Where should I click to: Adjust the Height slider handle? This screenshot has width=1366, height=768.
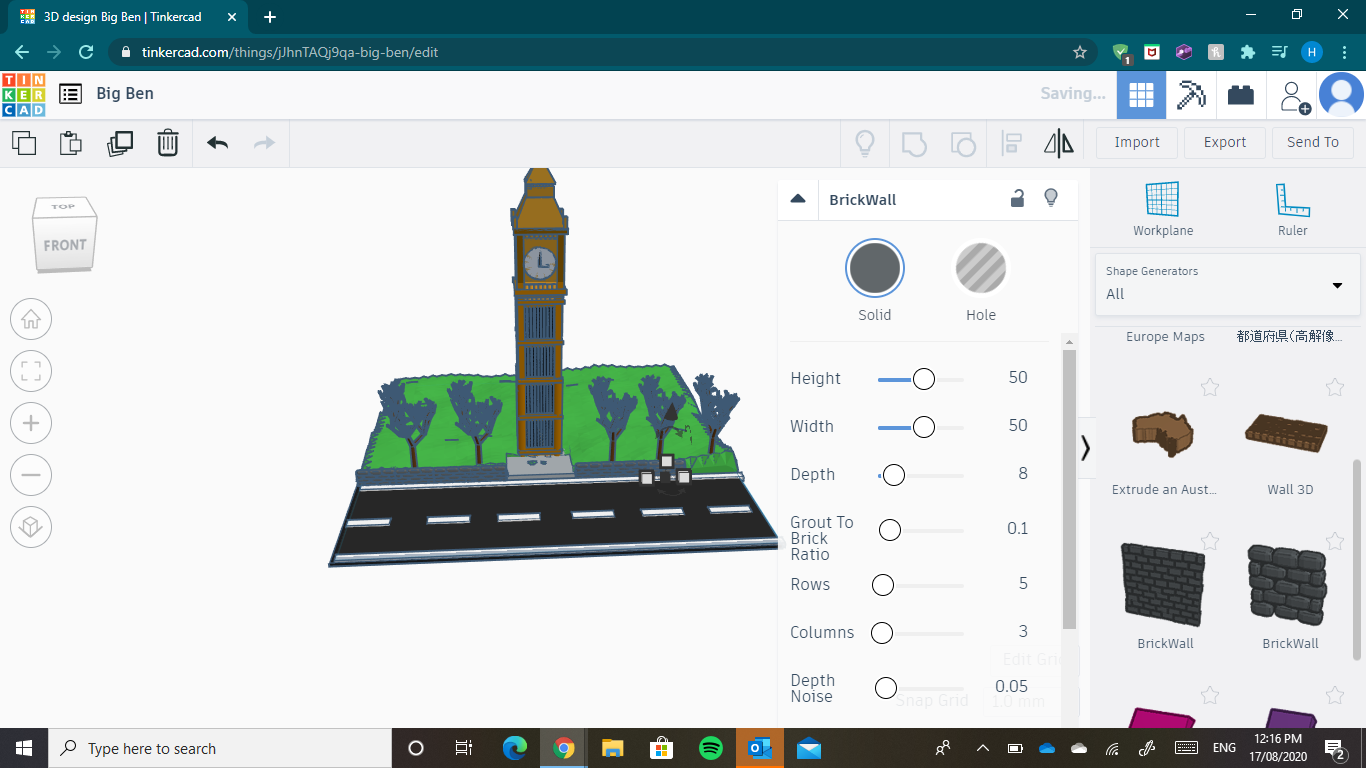pos(924,379)
